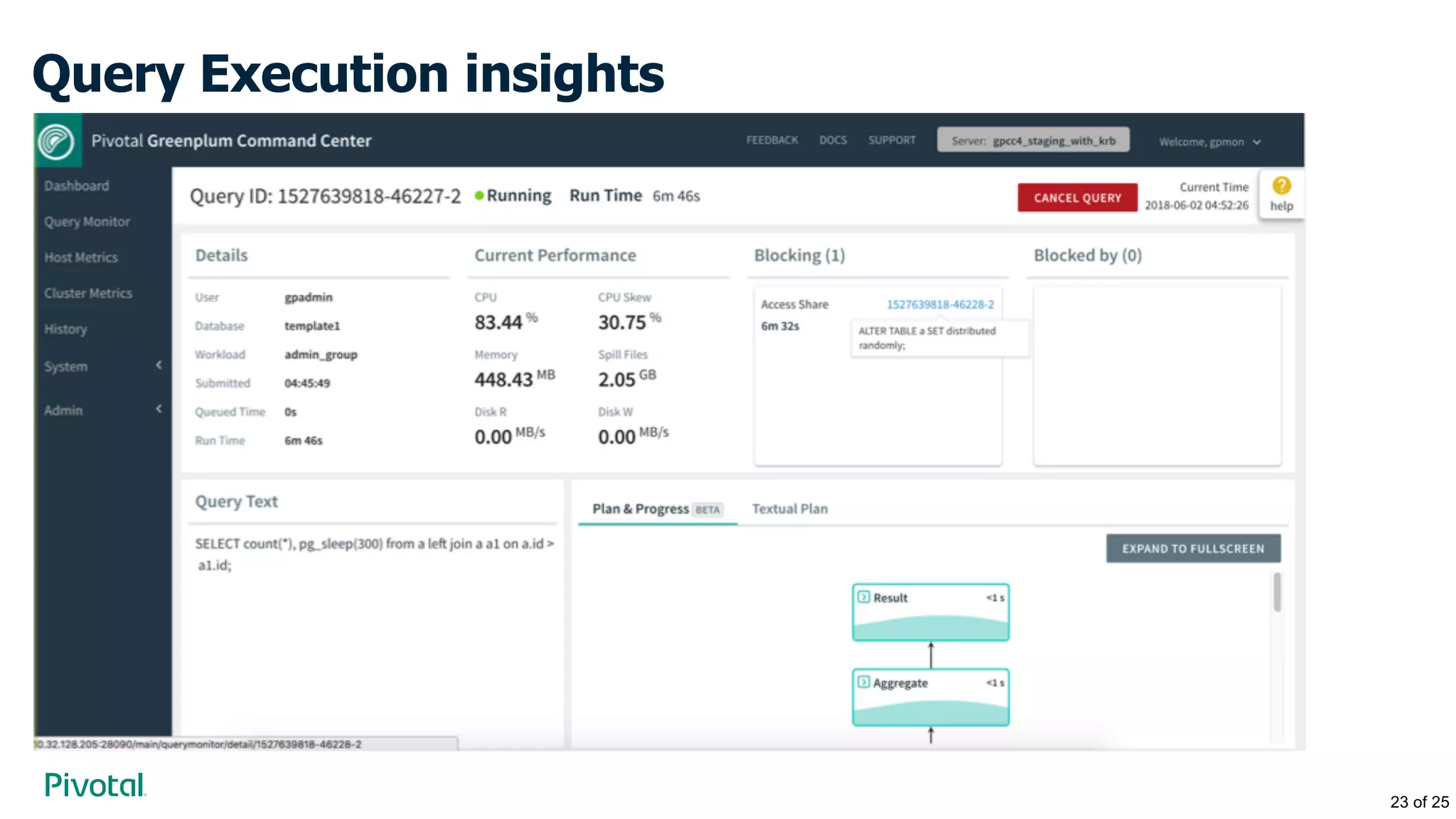Click the CANCEL QUERY button
Image resolution: width=1456 pixels, height=819 pixels.
(1077, 198)
